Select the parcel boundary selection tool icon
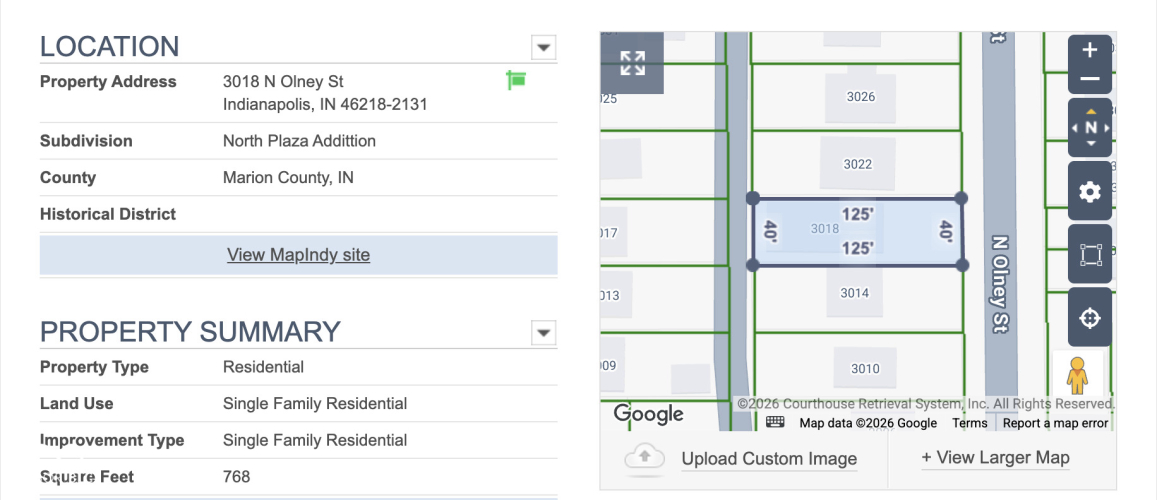This screenshot has width=1157, height=500. pyautogui.click(x=1090, y=254)
